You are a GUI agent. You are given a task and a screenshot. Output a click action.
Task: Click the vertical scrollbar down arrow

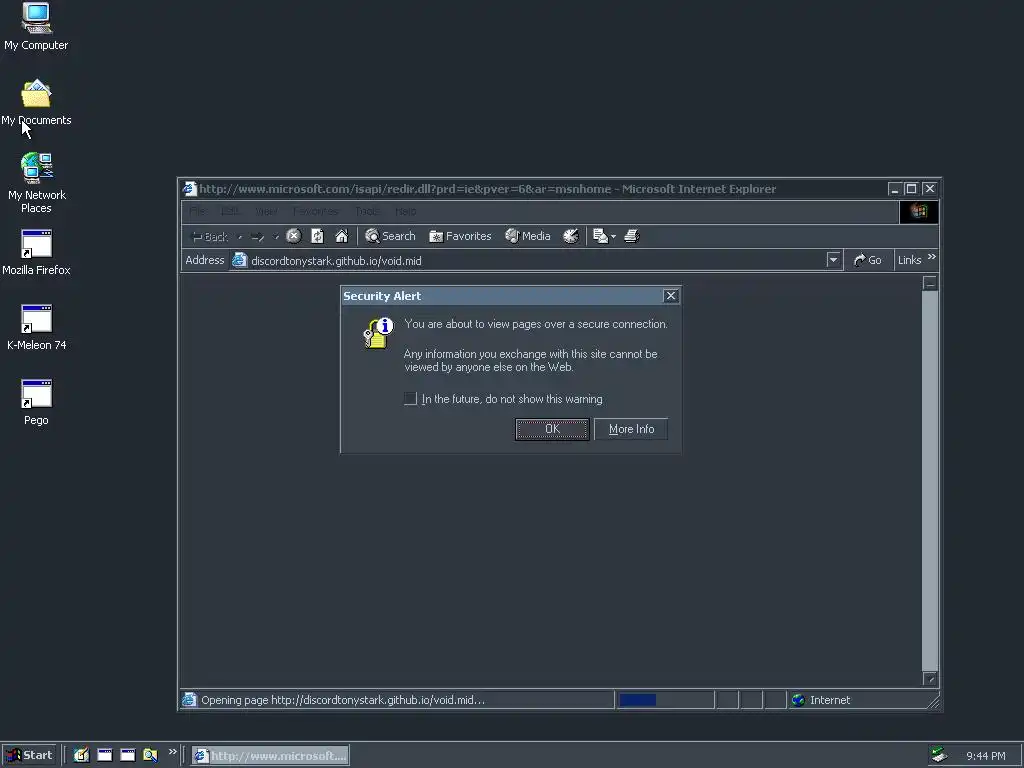(930, 679)
